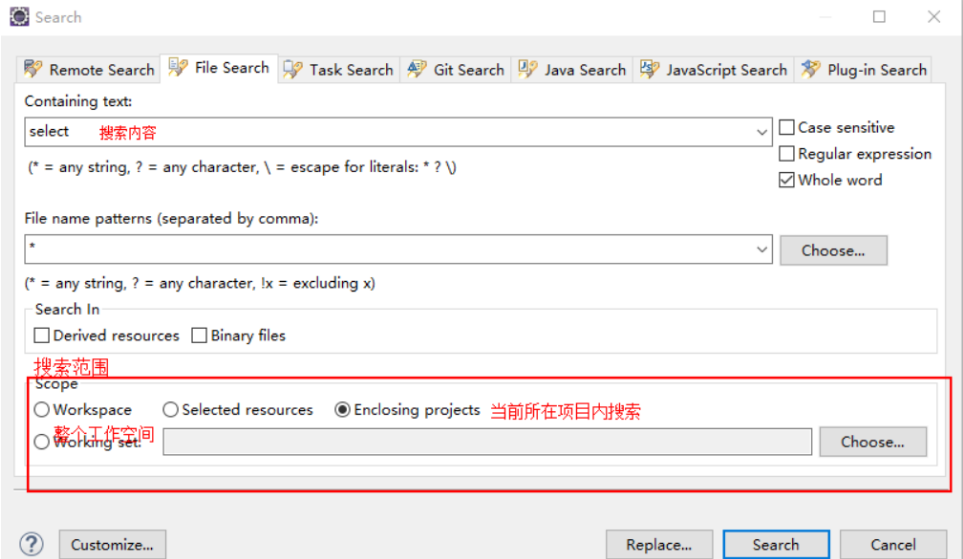Click the Eclipse icon in title bar
963x559 pixels.
(19, 17)
